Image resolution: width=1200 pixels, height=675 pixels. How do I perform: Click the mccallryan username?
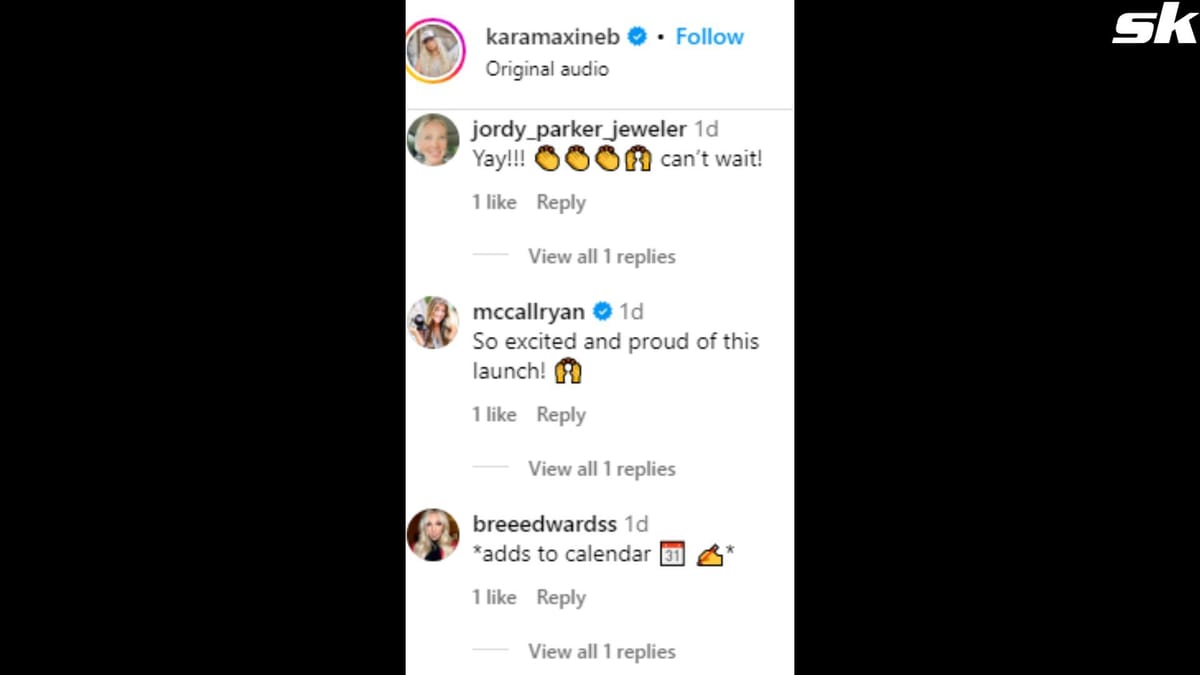528,312
